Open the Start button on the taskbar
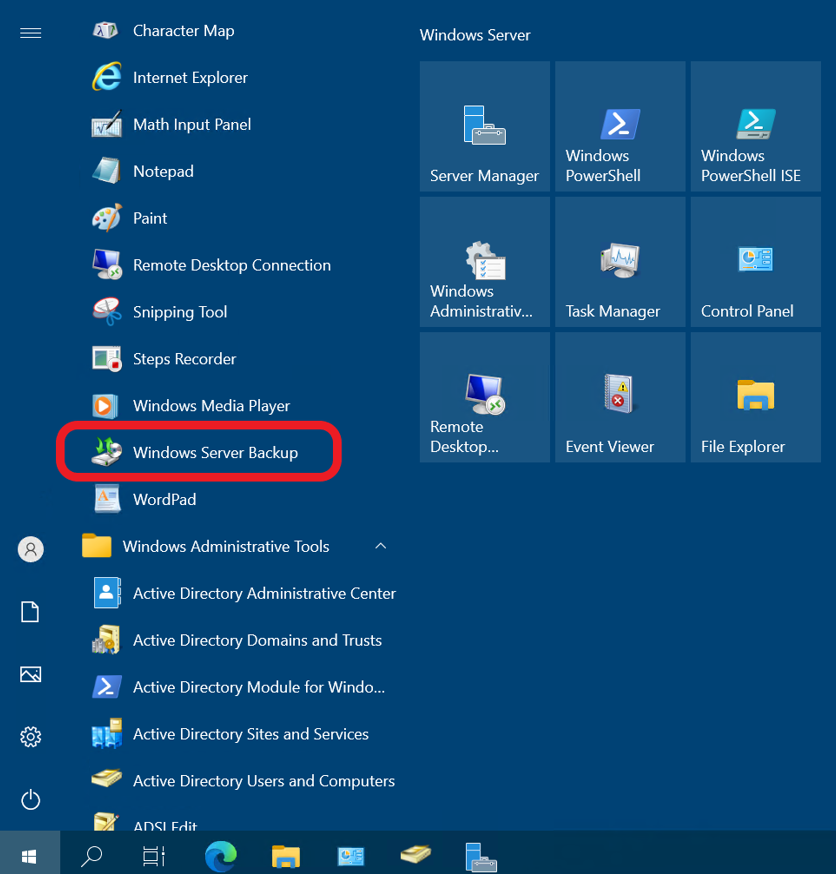 (30, 853)
